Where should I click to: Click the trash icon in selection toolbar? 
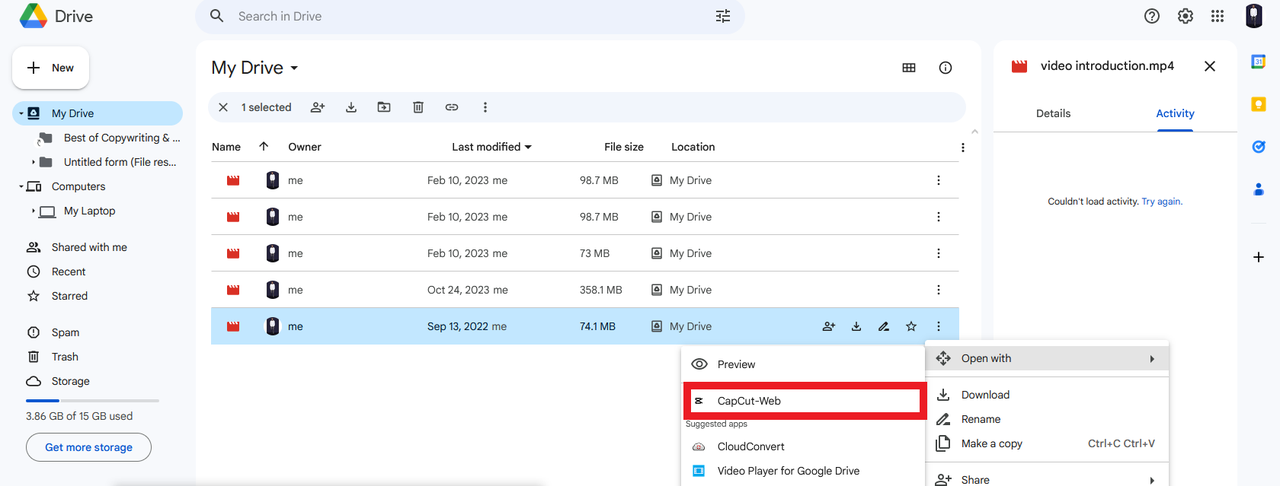(x=419, y=107)
